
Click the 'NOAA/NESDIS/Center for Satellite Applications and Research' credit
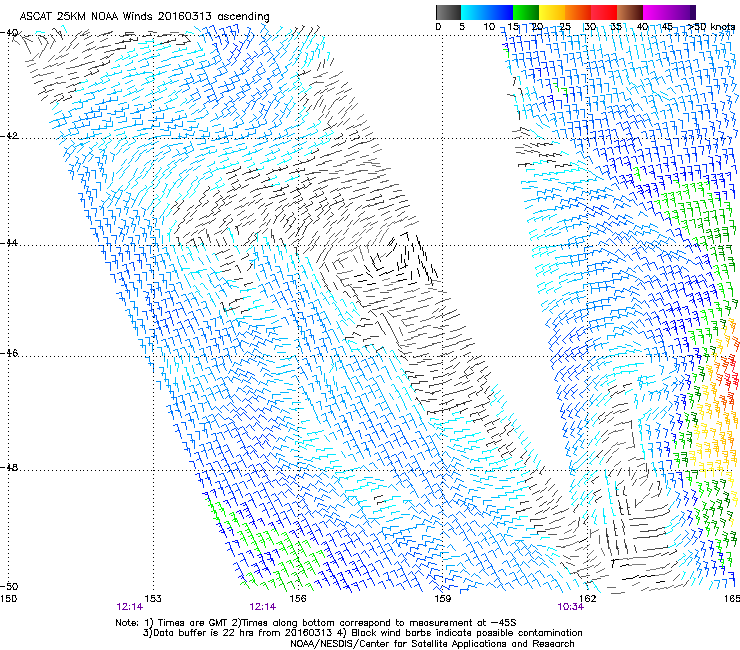[x=432, y=644]
